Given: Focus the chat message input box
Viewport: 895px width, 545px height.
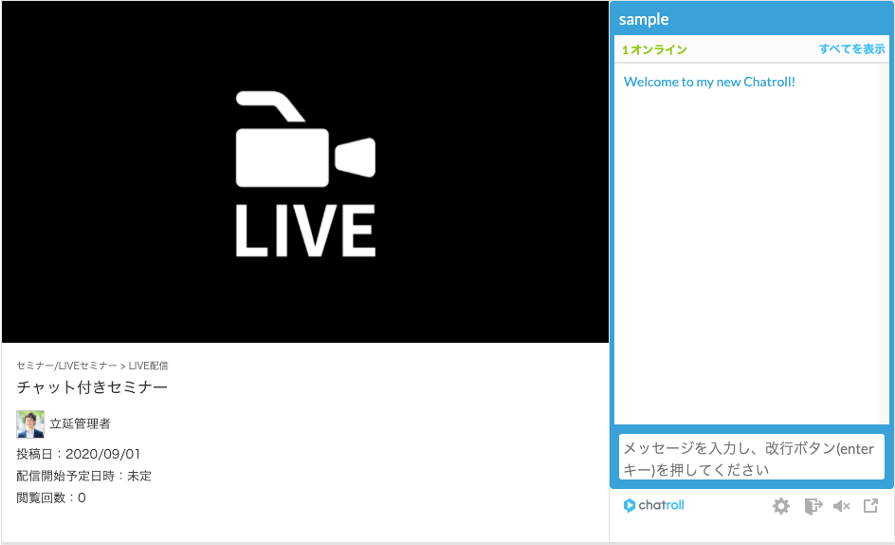Looking at the screenshot, I should point(751,458).
